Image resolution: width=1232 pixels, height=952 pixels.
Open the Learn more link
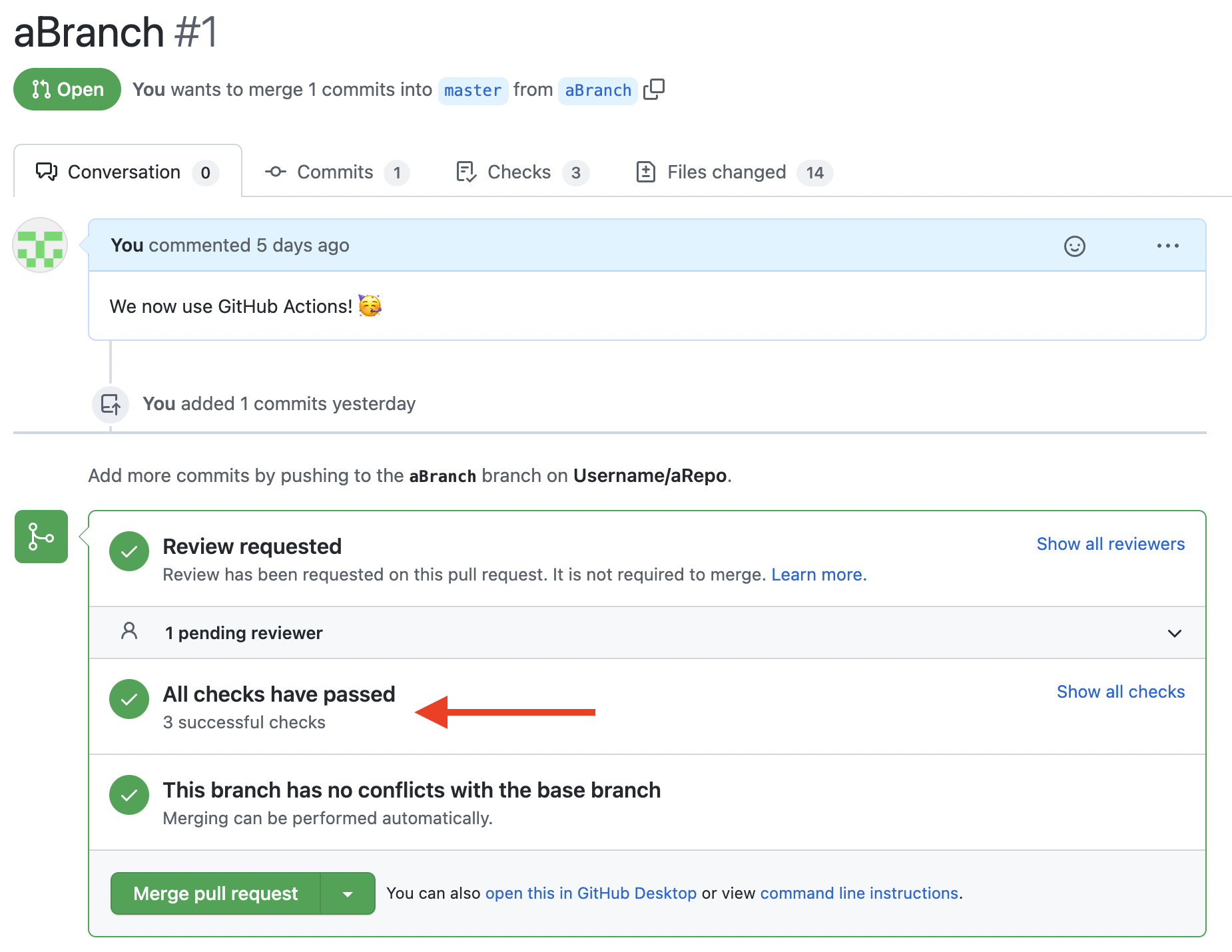coord(819,575)
